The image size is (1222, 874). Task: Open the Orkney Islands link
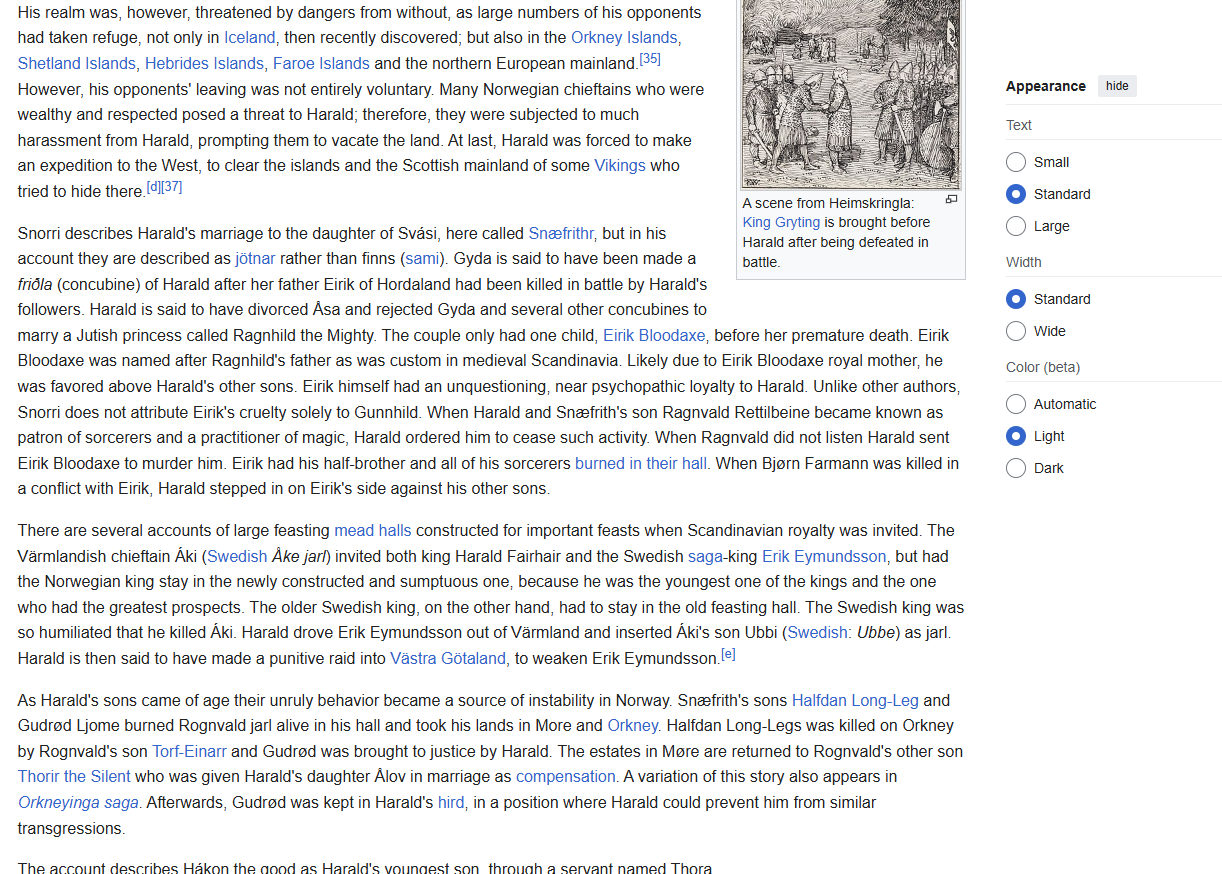point(625,37)
